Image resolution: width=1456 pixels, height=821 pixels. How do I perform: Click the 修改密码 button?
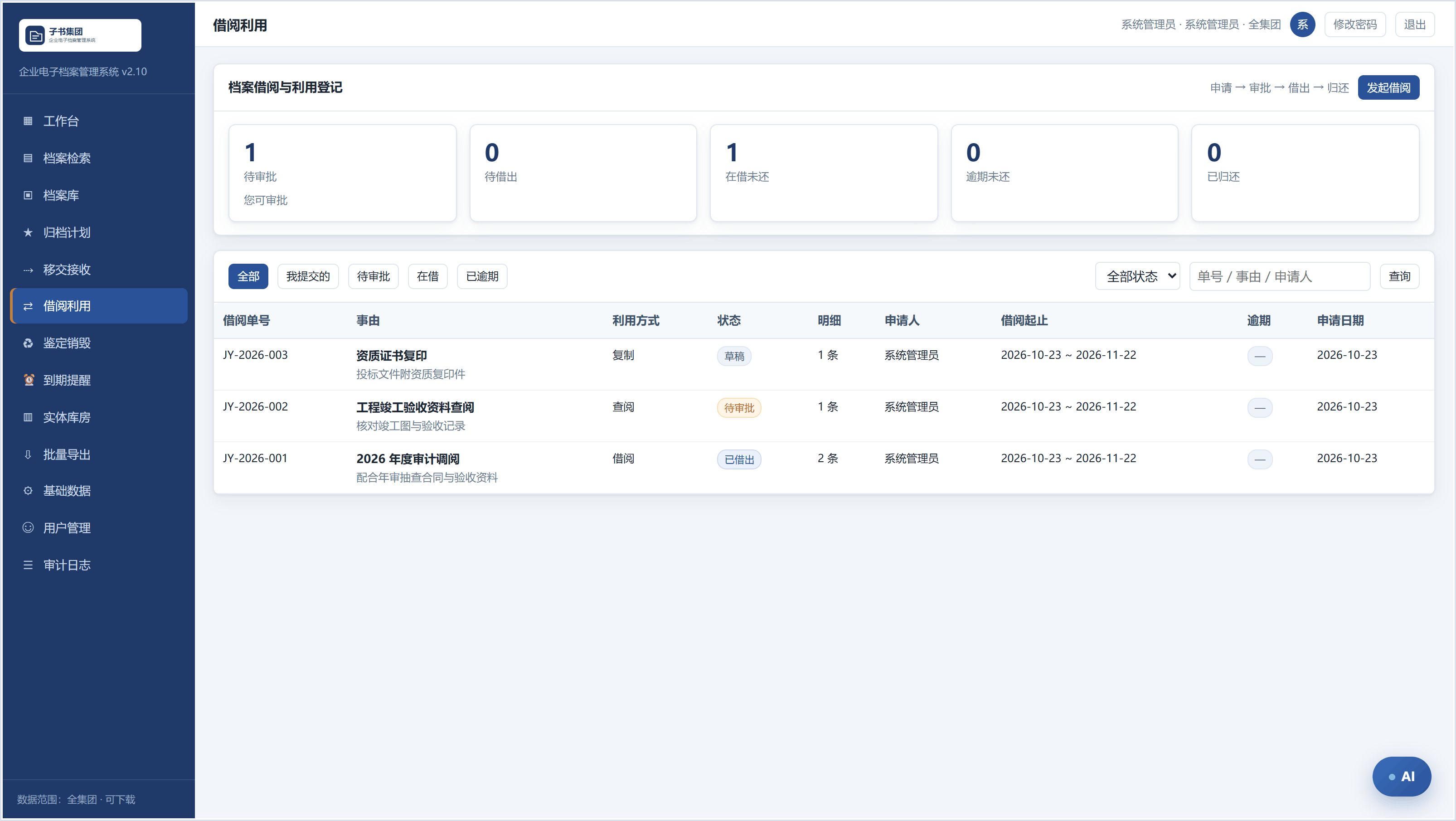click(1355, 24)
